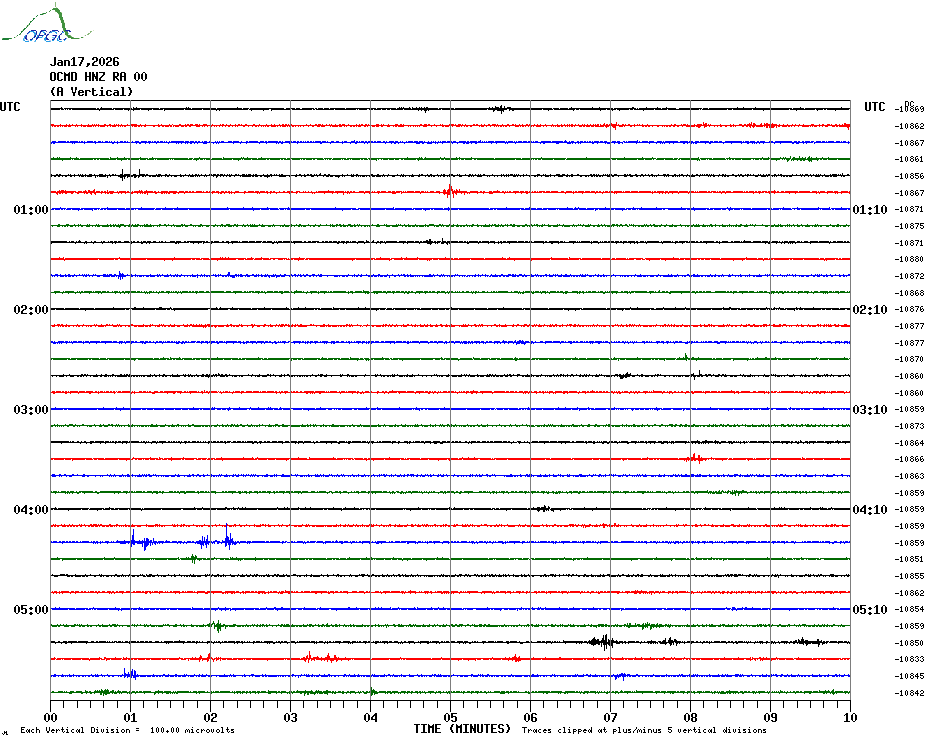Select the 02:00 UTC hour label
Screen dimensions: 930x744
31,310
